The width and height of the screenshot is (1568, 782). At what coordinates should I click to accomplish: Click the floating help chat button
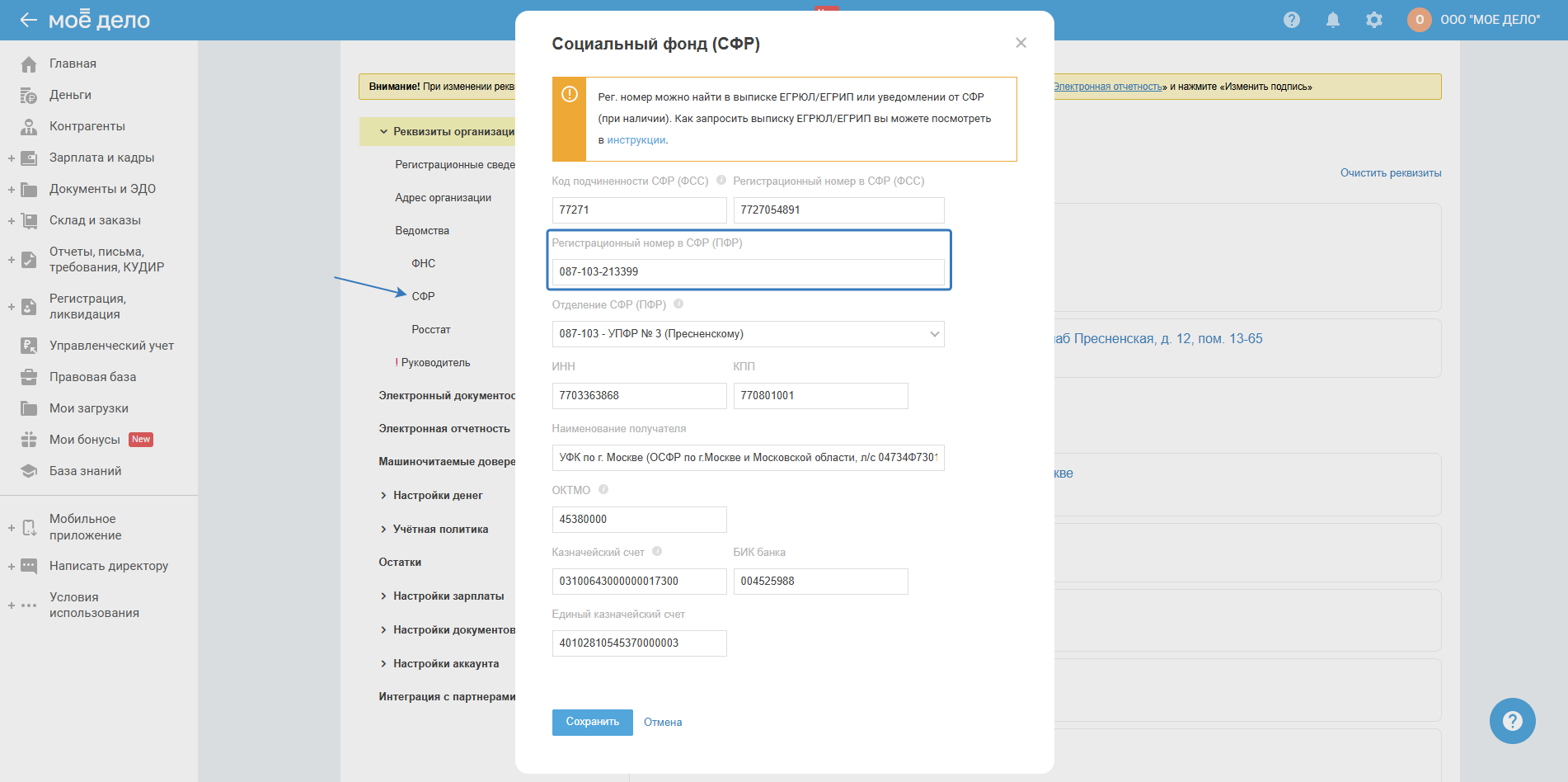click(1512, 721)
